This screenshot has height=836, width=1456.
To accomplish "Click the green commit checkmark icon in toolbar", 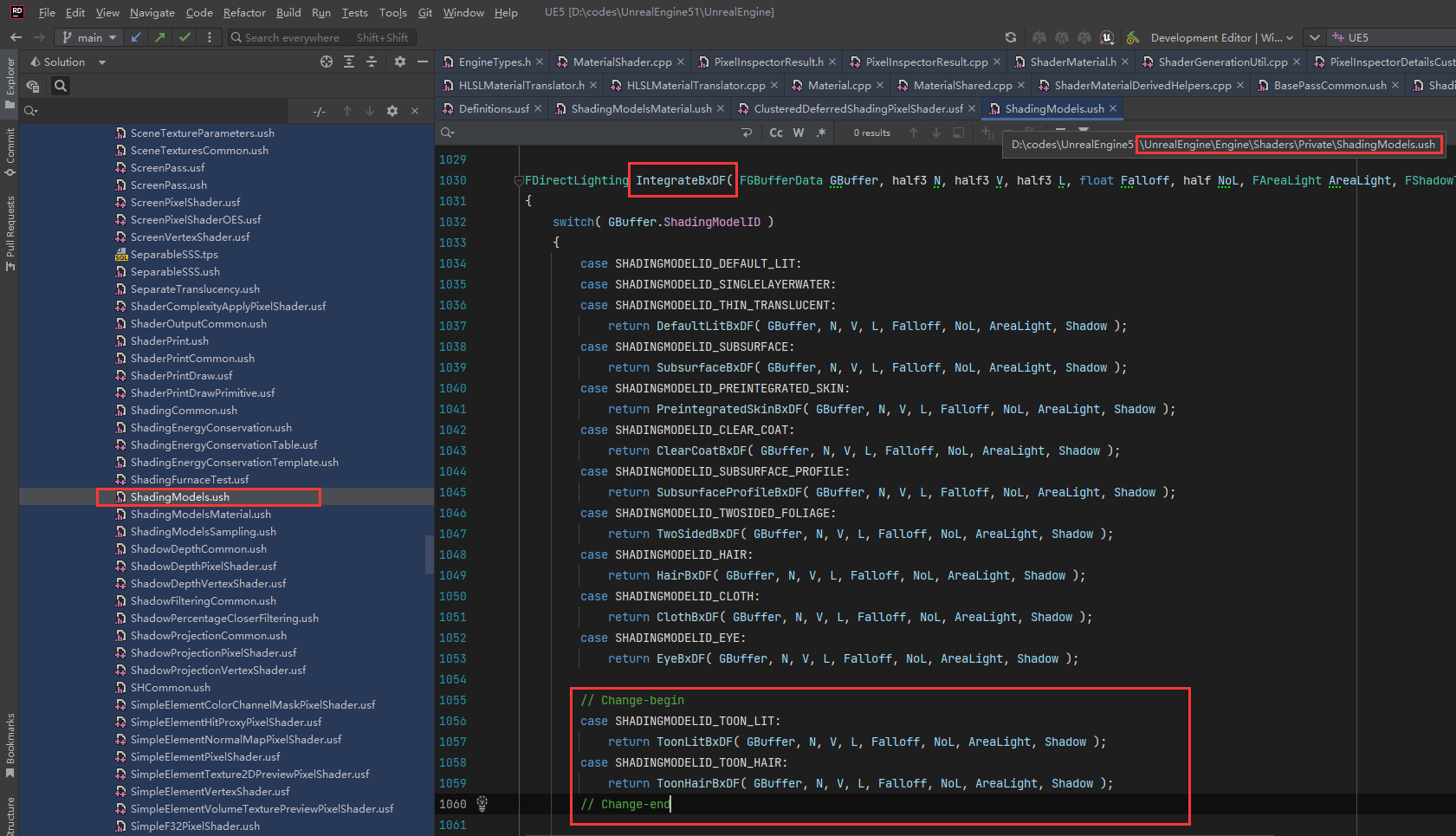I will (184, 37).
